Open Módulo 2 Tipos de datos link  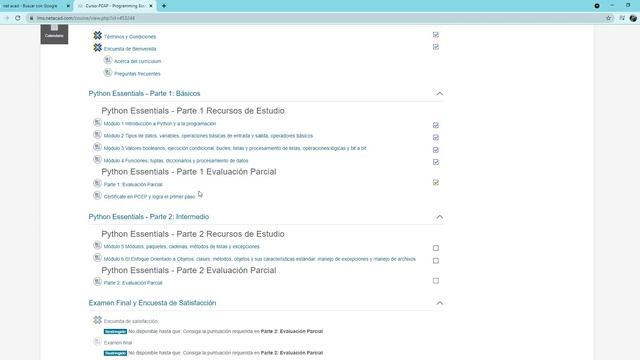pyautogui.click(x=208, y=136)
